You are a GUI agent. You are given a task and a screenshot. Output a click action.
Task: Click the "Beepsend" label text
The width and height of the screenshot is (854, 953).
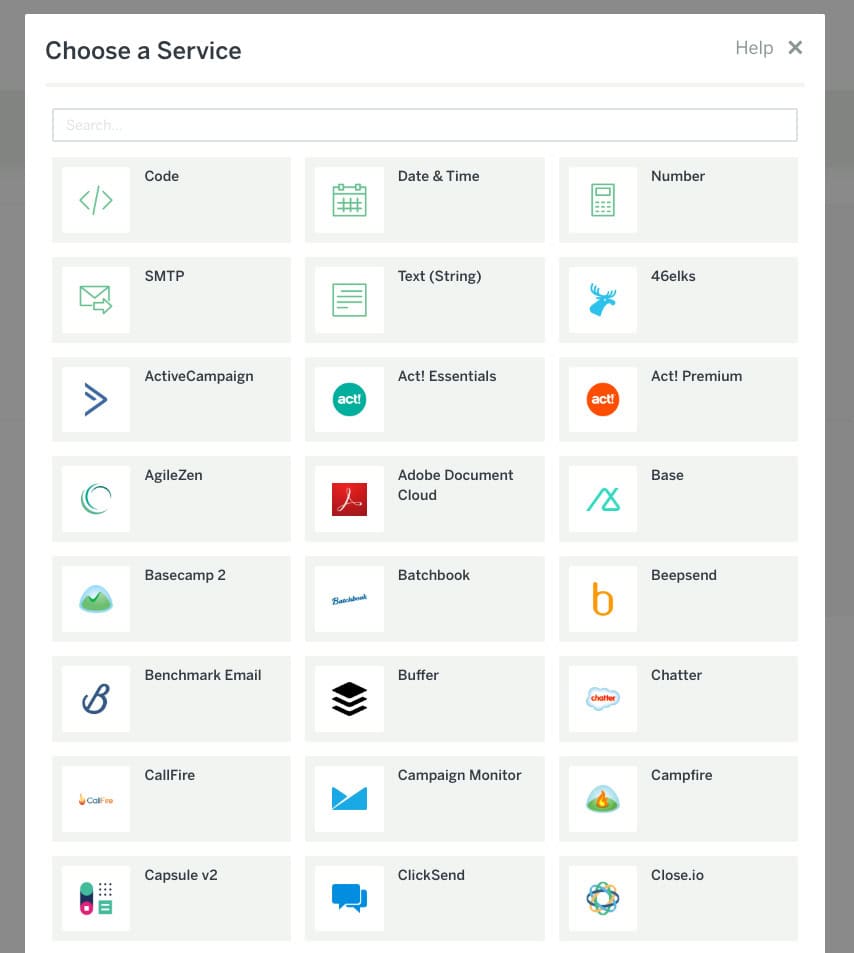coord(684,576)
